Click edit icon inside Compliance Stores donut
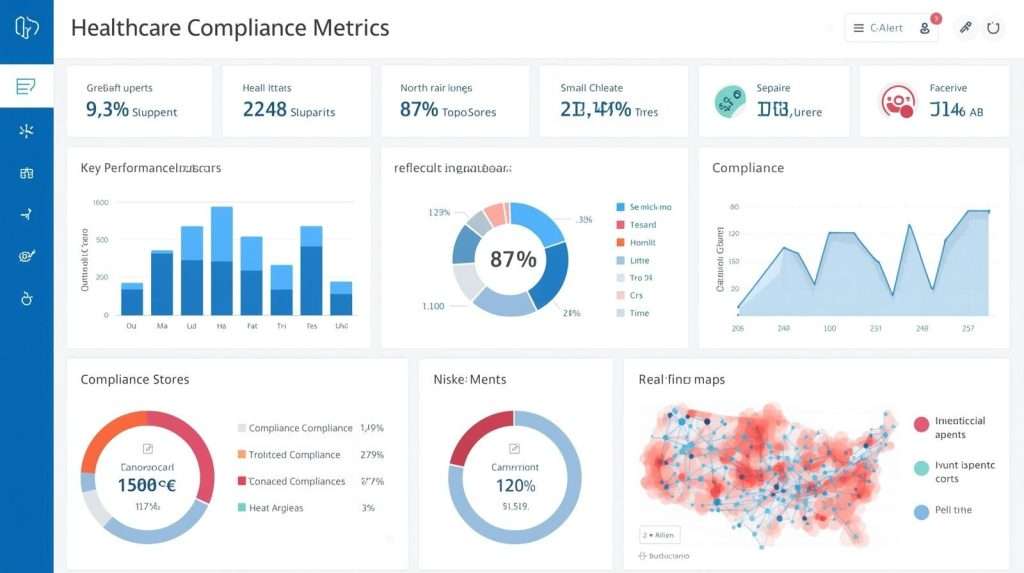The width and height of the screenshot is (1024, 573). coord(148,448)
